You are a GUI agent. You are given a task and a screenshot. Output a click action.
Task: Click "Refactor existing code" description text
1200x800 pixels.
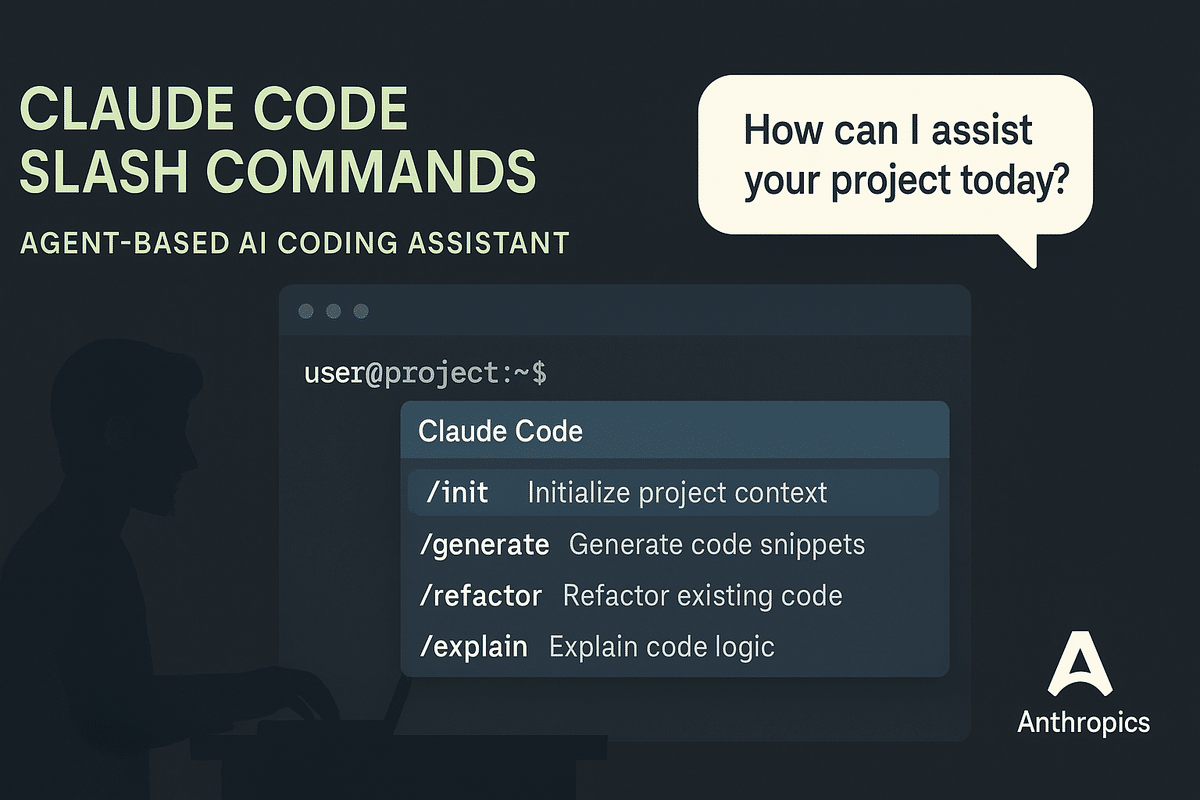(702, 596)
